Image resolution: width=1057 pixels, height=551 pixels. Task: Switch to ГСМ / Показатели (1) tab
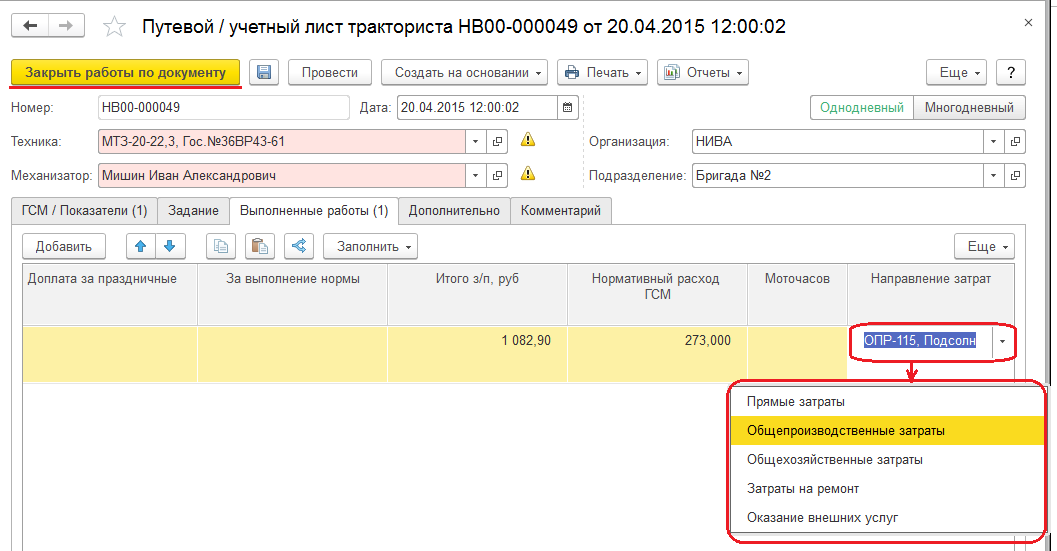(x=84, y=210)
